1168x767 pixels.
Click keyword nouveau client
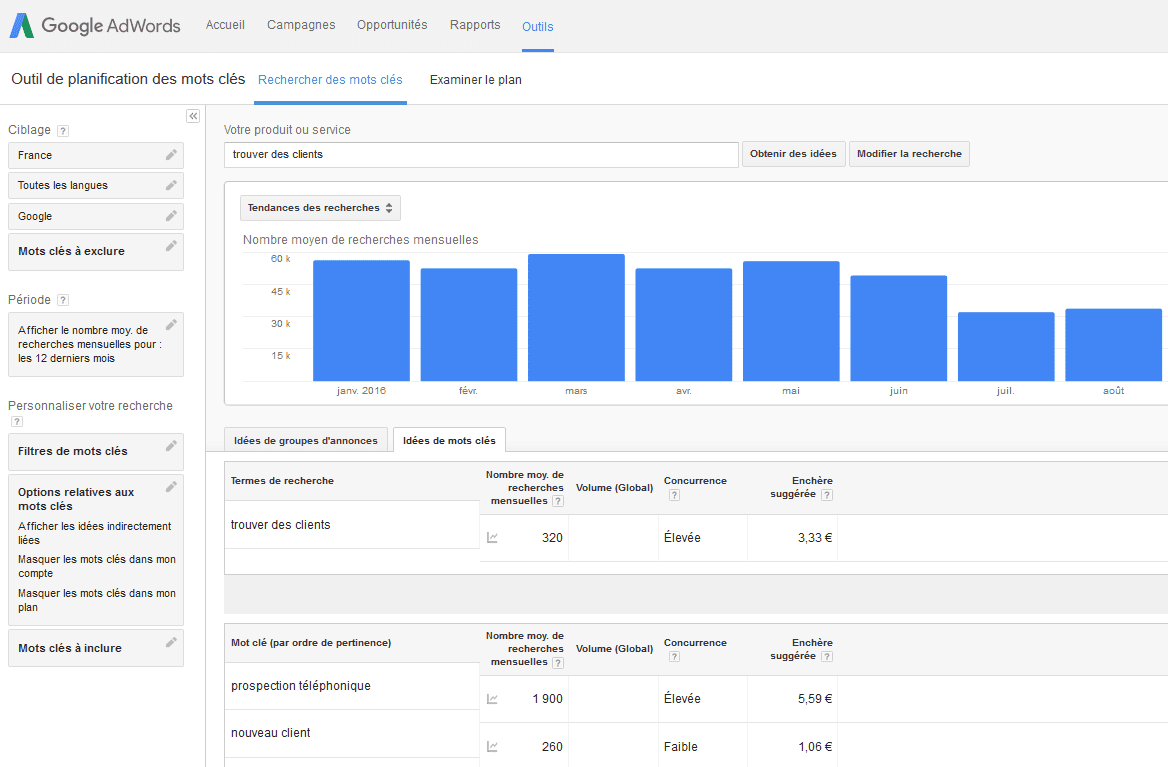[270, 733]
